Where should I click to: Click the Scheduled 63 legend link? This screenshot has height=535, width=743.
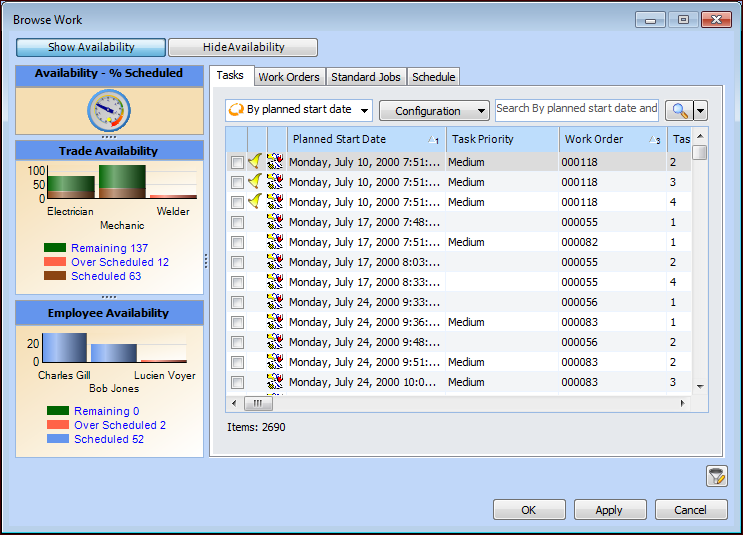point(106,276)
